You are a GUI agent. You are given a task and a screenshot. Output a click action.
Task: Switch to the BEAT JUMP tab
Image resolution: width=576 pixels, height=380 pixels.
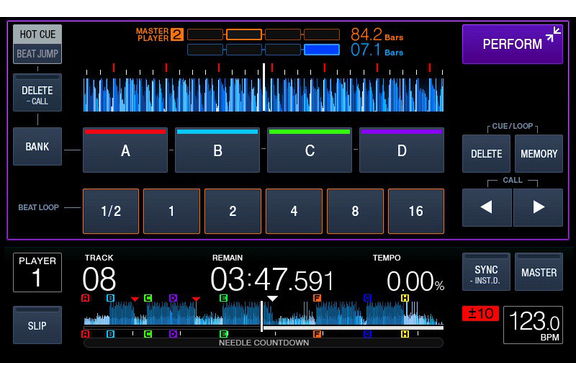pyautogui.click(x=37, y=54)
